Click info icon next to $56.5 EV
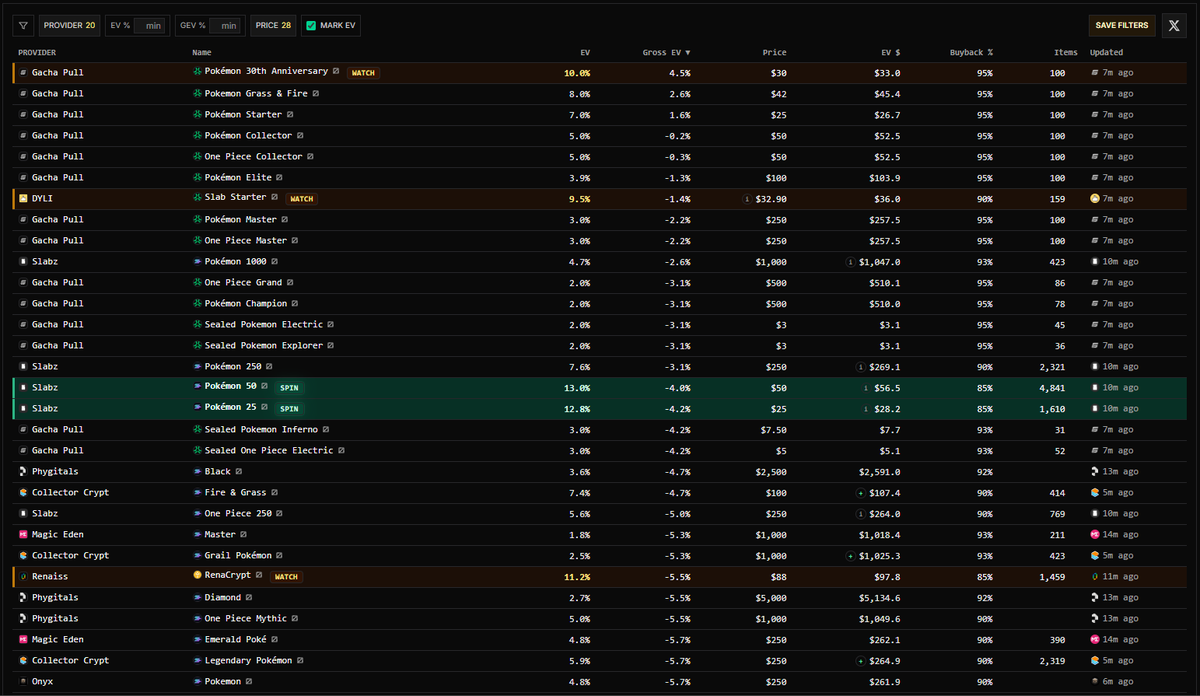 coord(866,387)
